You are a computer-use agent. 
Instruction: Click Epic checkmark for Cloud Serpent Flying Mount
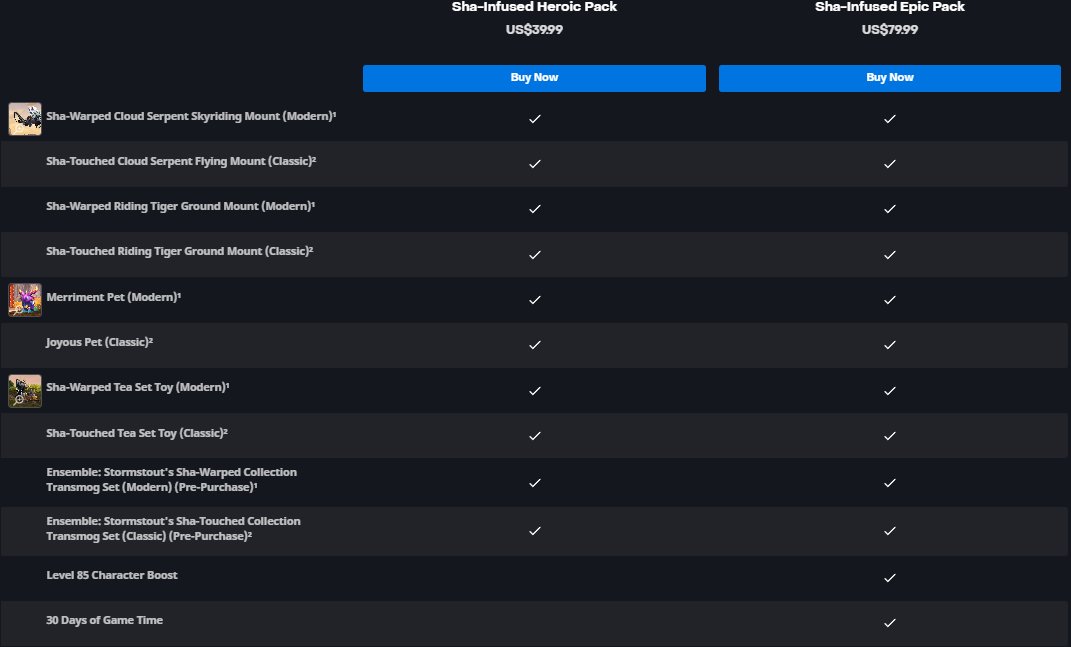click(889, 164)
